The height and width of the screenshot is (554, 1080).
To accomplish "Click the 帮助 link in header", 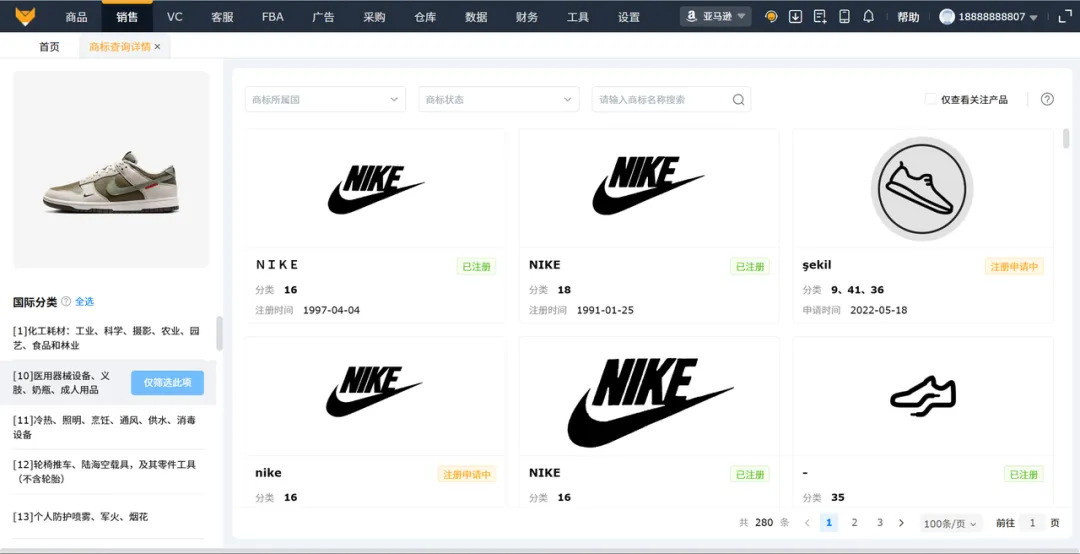I will [x=908, y=17].
